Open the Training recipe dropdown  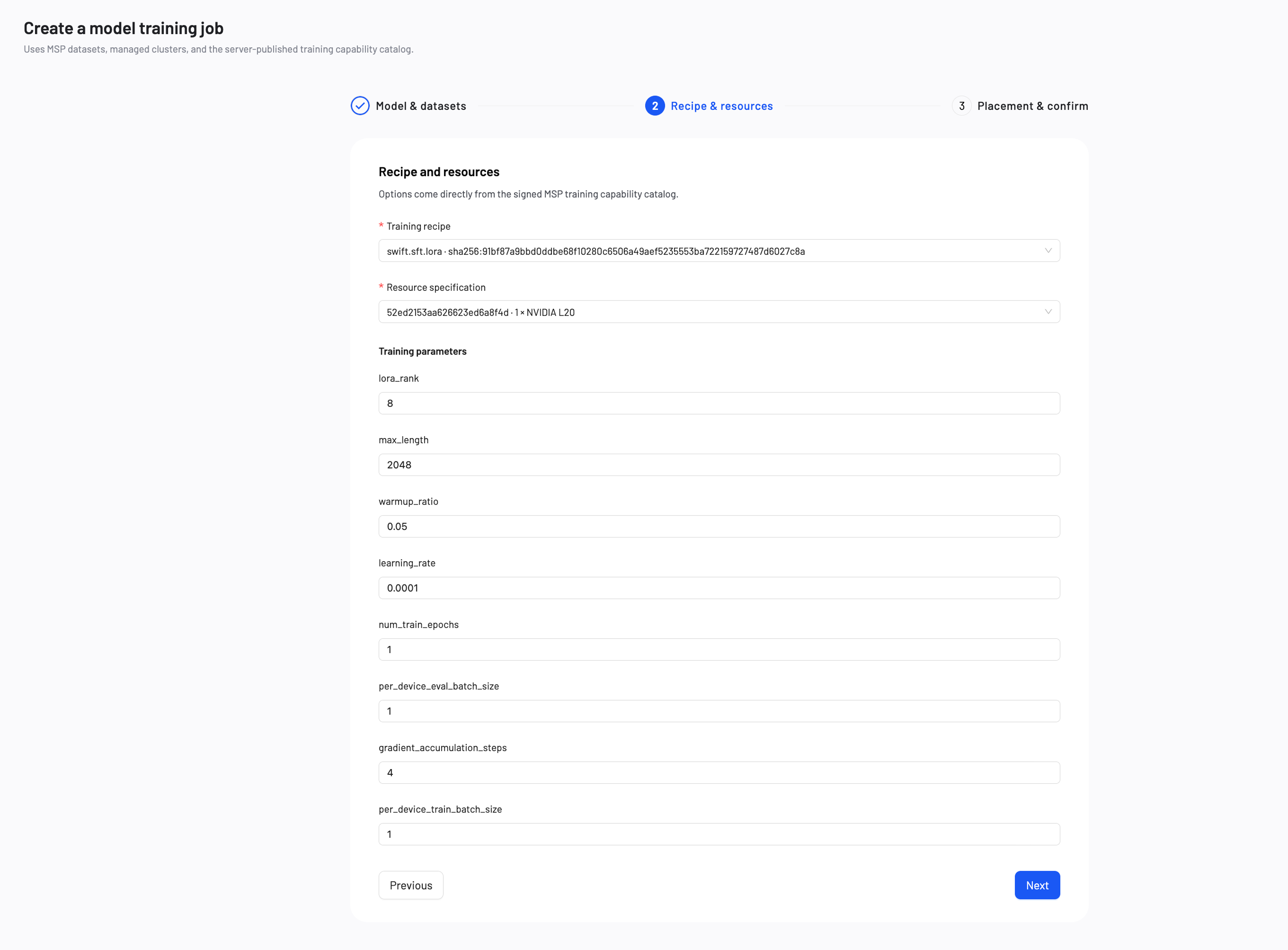pos(719,251)
